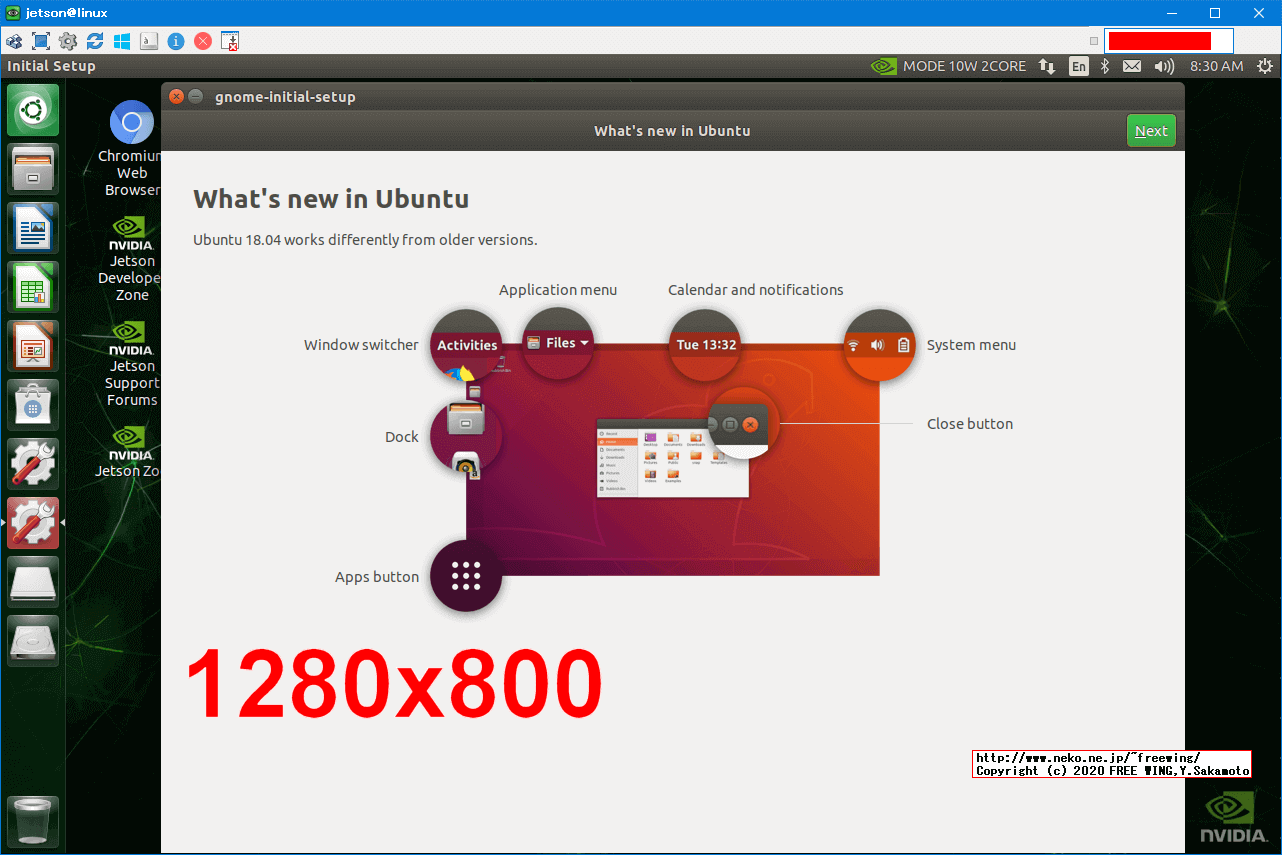
Task: Click the mail envelope indicator in the panel
Action: pos(1132,66)
